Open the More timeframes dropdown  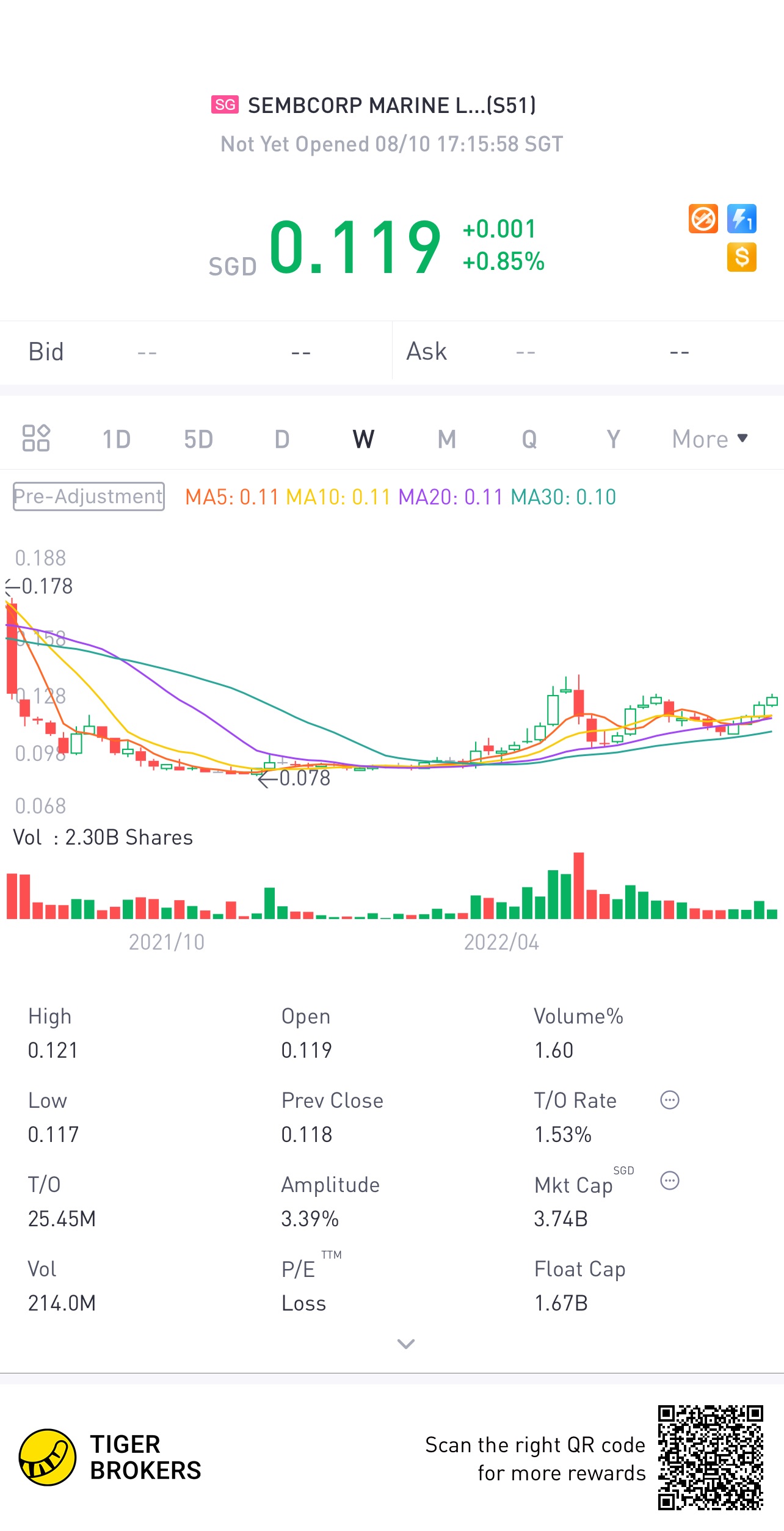tap(710, 439)
